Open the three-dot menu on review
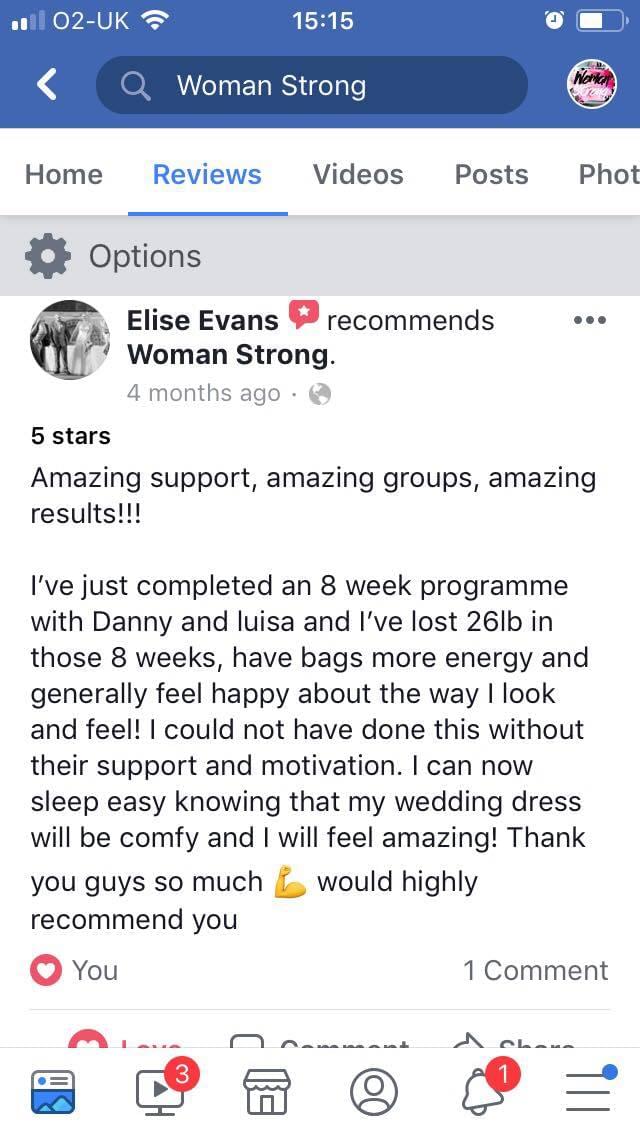640x1136 pixels. tap(590, 321)
